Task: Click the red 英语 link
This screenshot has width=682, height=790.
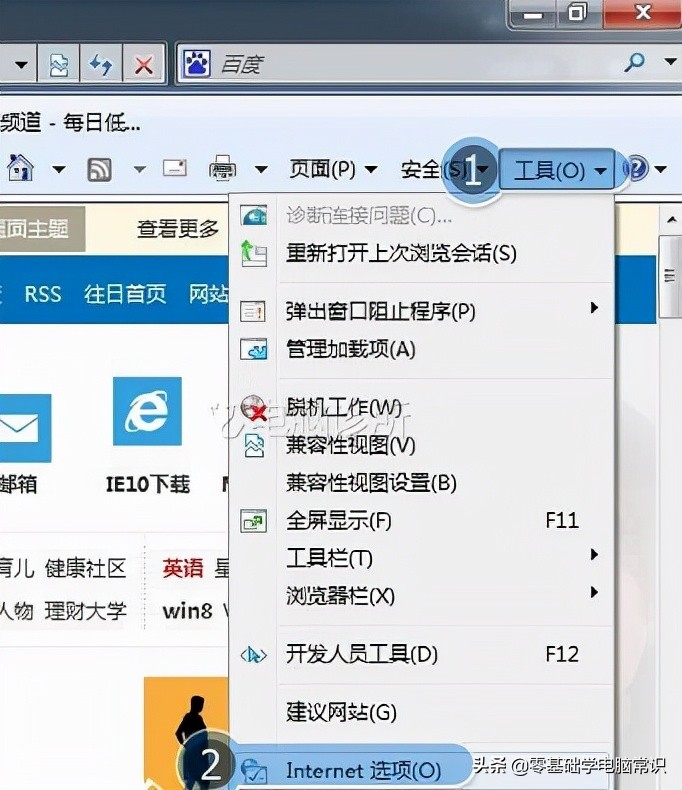Action: [183, 568]
